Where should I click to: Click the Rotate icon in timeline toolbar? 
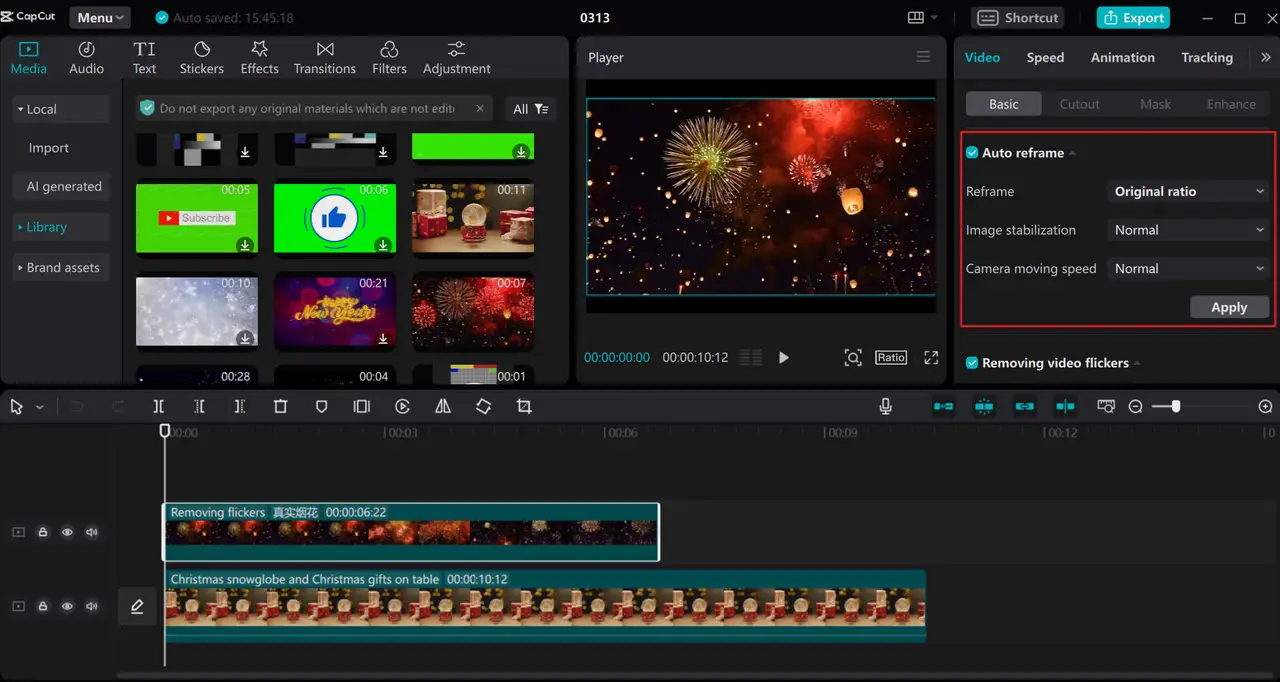pos(483,407)
